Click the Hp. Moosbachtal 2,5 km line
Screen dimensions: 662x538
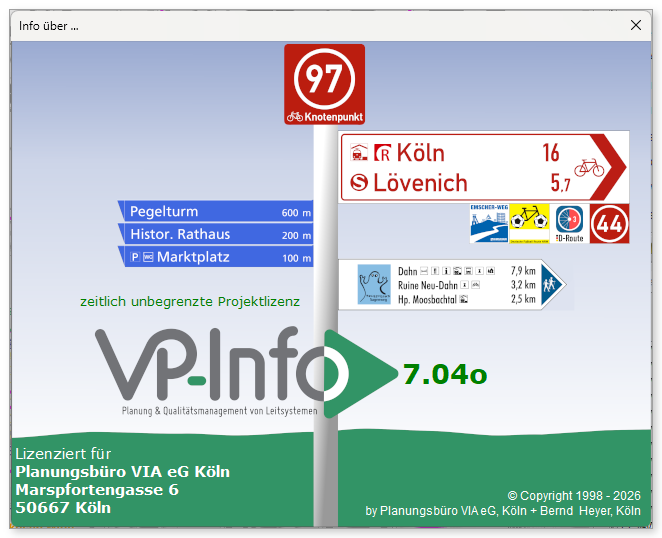pyautogui.click(x=467, y=299)
